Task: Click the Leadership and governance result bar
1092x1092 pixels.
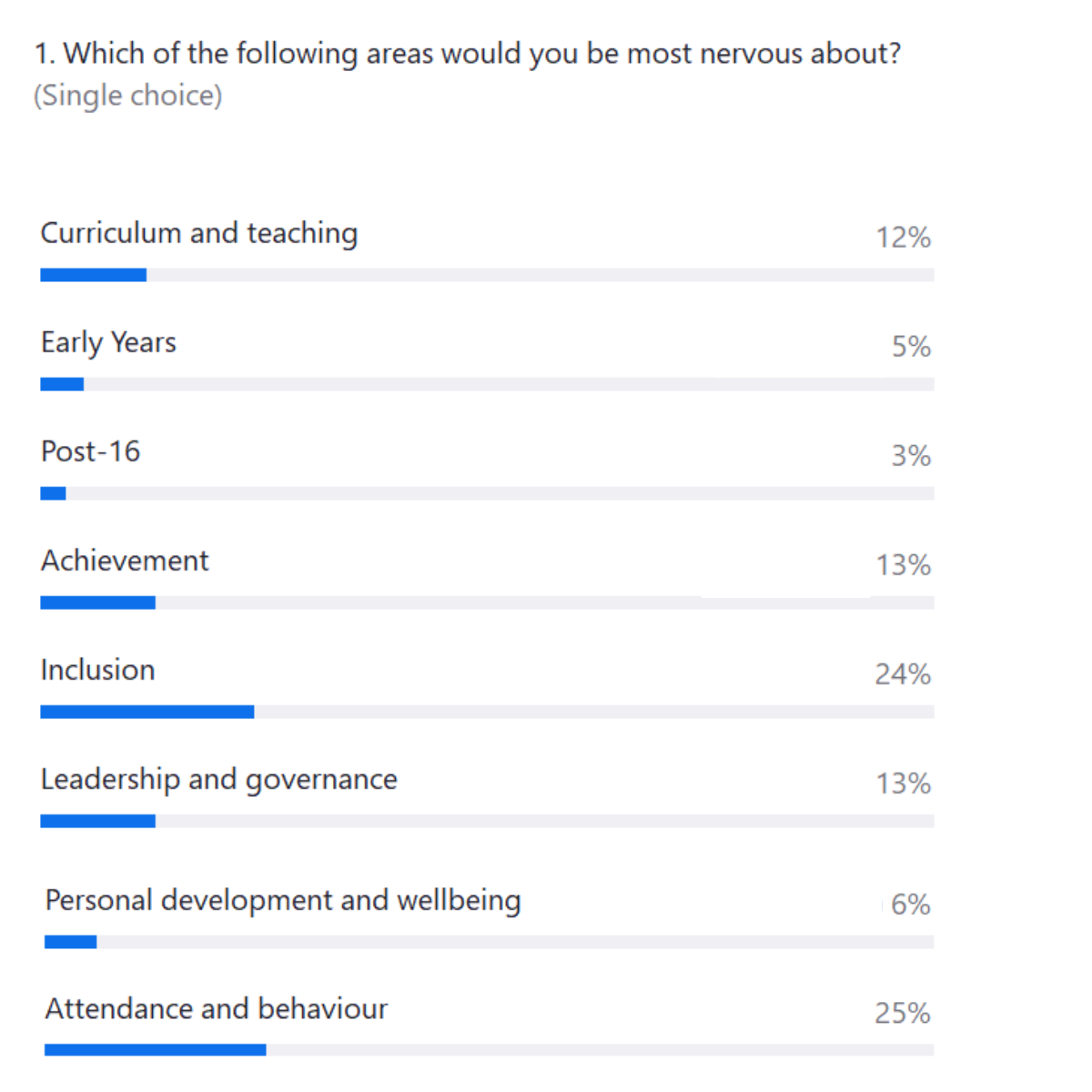Action: 487,821
